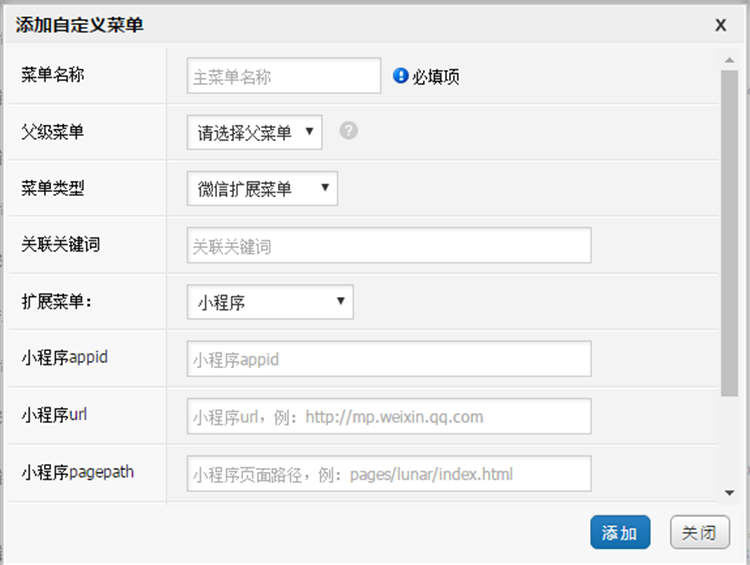750x565 pixels.
Task: Focus the 小程序pagepath input field
Action: click(x=389, y=473)
